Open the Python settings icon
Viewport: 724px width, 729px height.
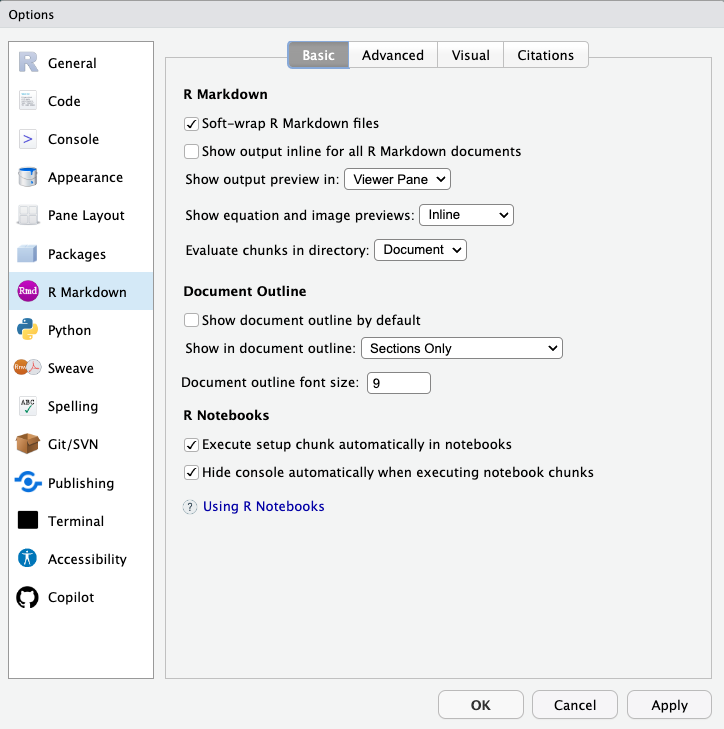28,330
